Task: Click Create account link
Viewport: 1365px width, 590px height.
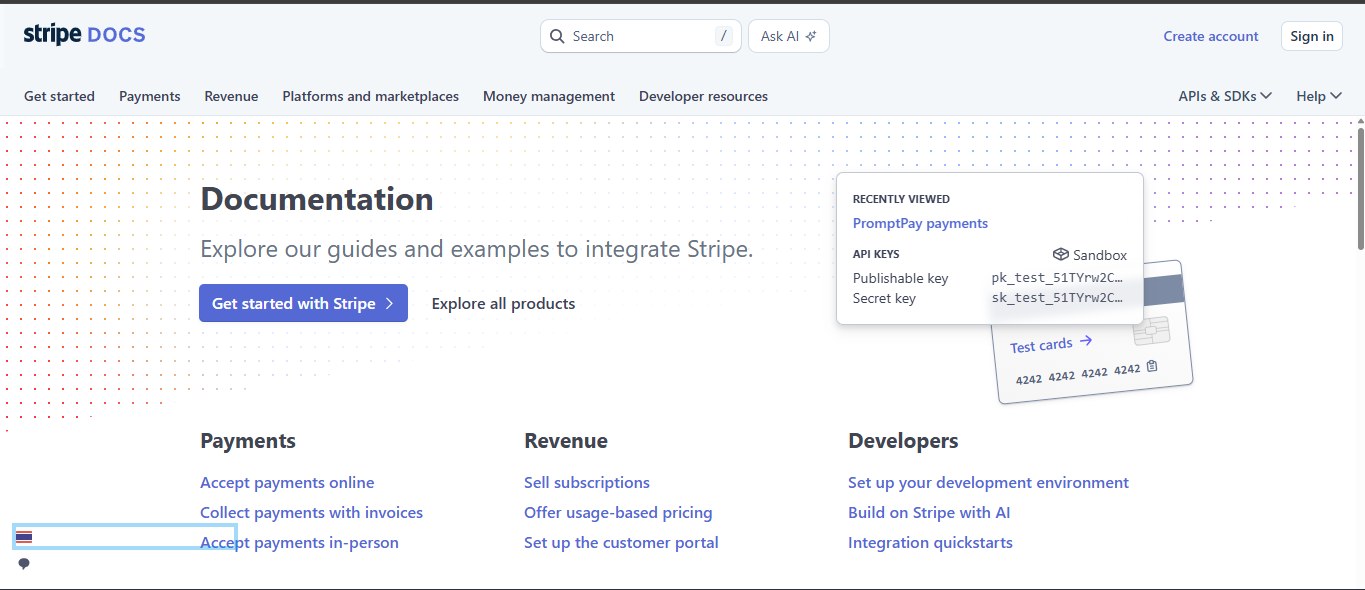Action: 1211,36
